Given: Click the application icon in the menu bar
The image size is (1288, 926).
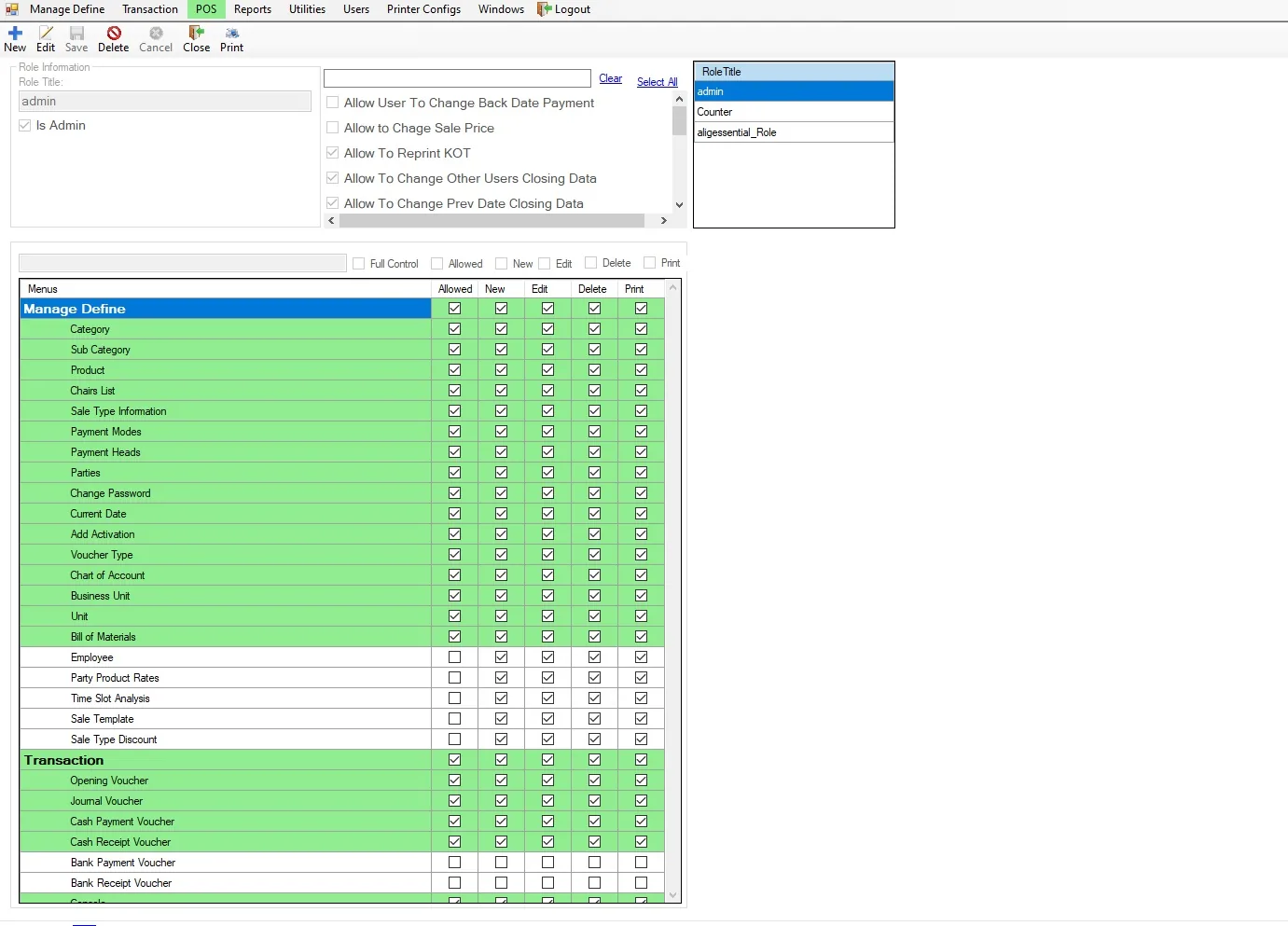Looking at the screenshot, I should coord(12,9).
